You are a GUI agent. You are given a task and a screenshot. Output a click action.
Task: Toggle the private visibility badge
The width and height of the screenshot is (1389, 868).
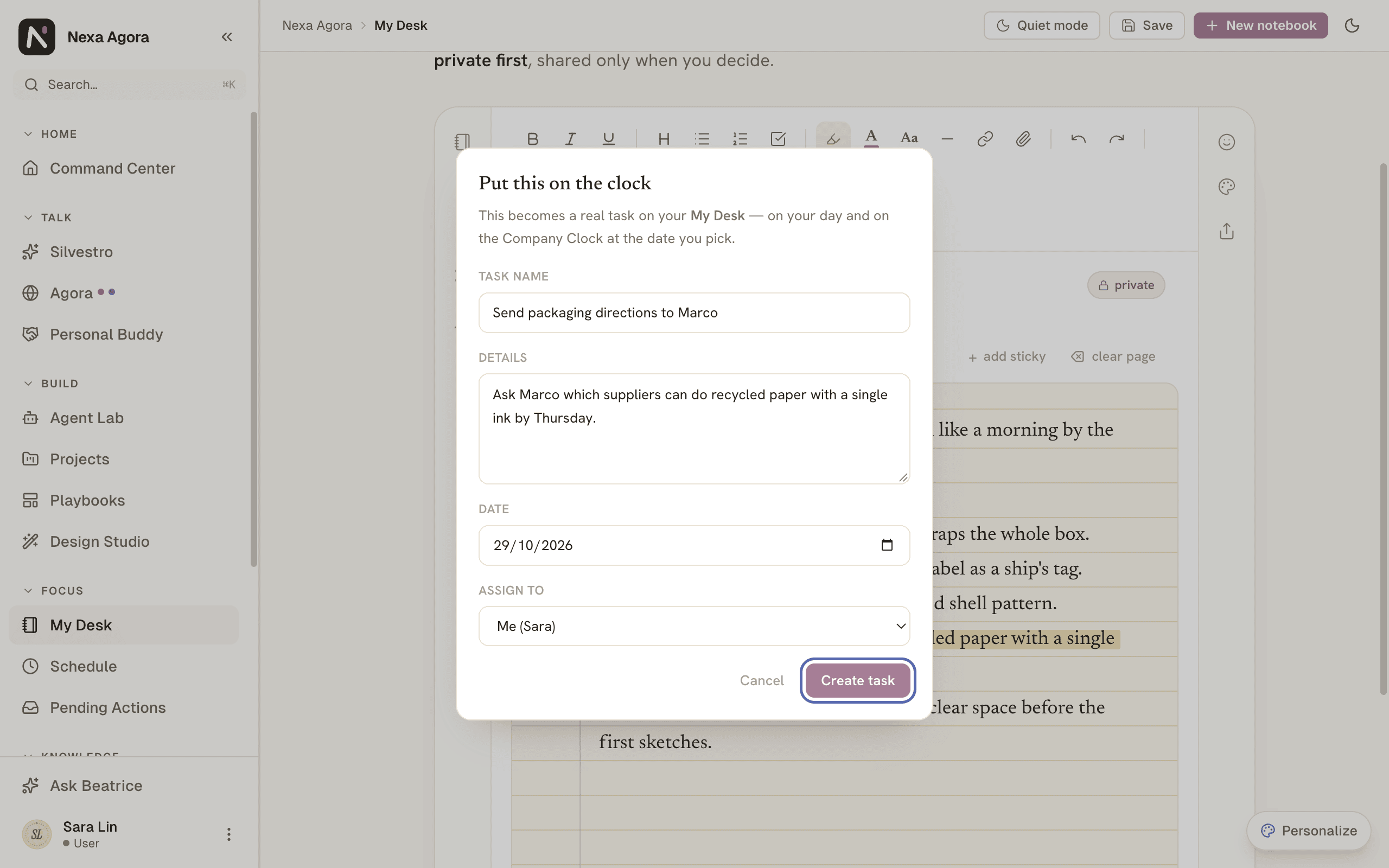1125,285
